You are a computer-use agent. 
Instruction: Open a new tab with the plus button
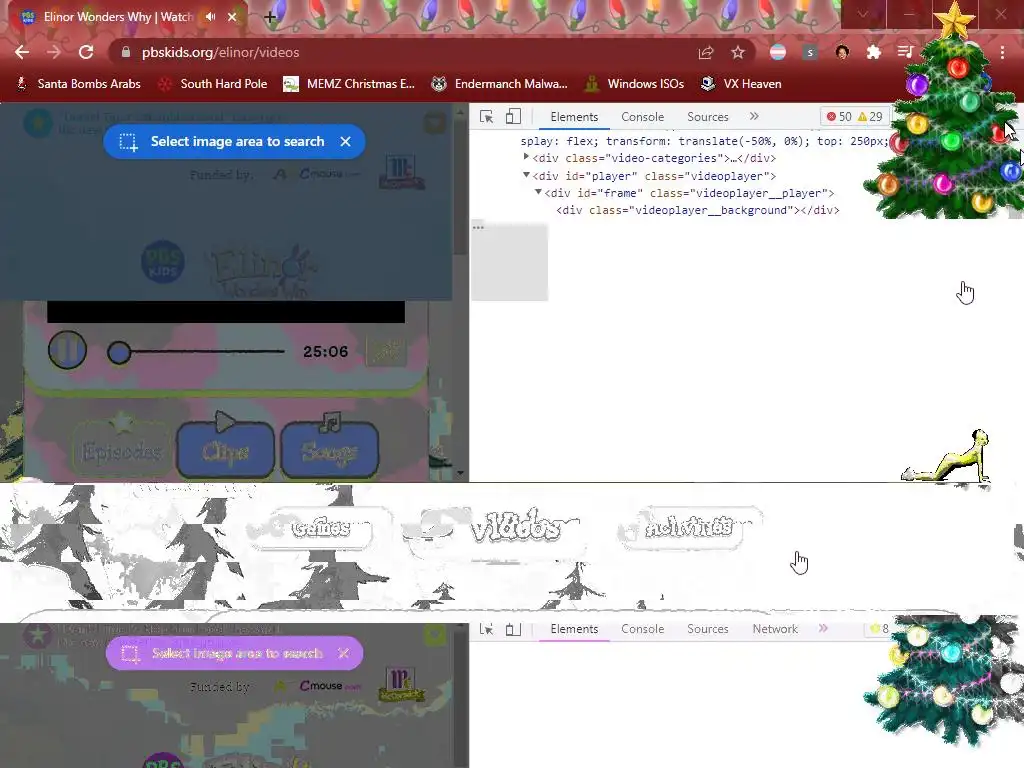[270, 17]
